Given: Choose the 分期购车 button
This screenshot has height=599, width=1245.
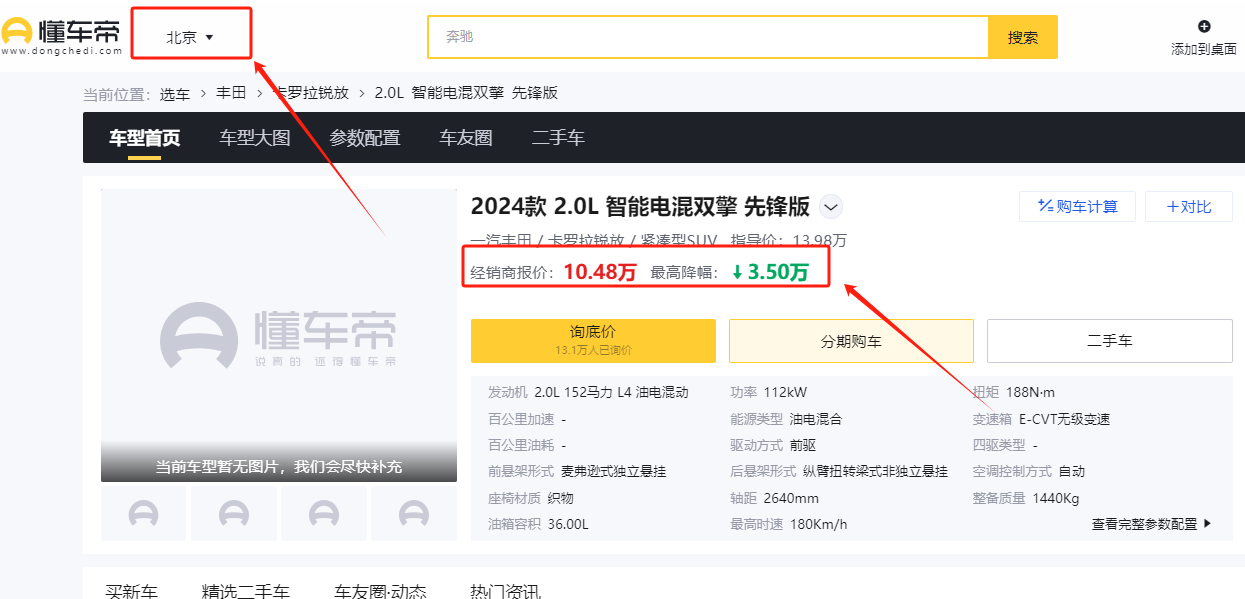Looking at the screenshot, I should click(851, 340).
